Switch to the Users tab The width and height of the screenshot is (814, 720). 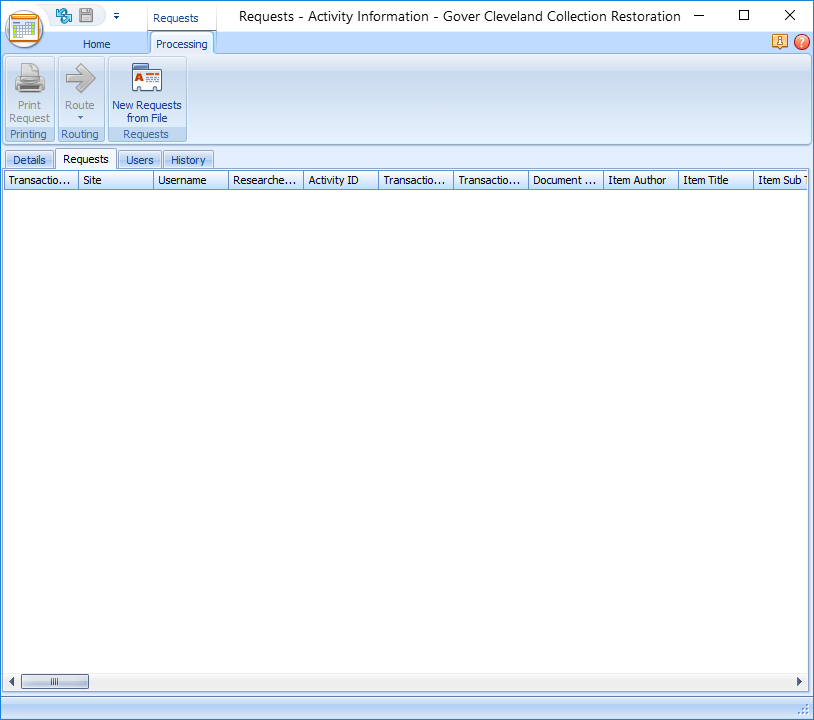(x=139, y=159)
